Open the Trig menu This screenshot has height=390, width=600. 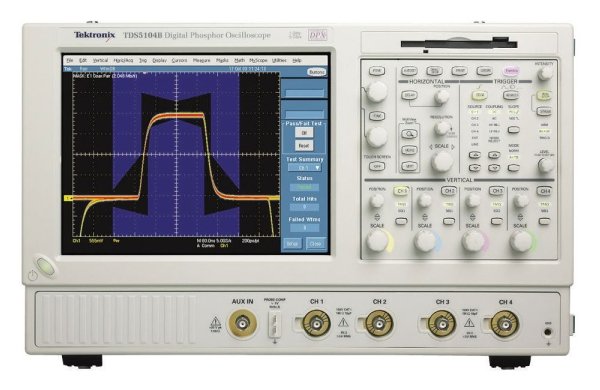143,60
